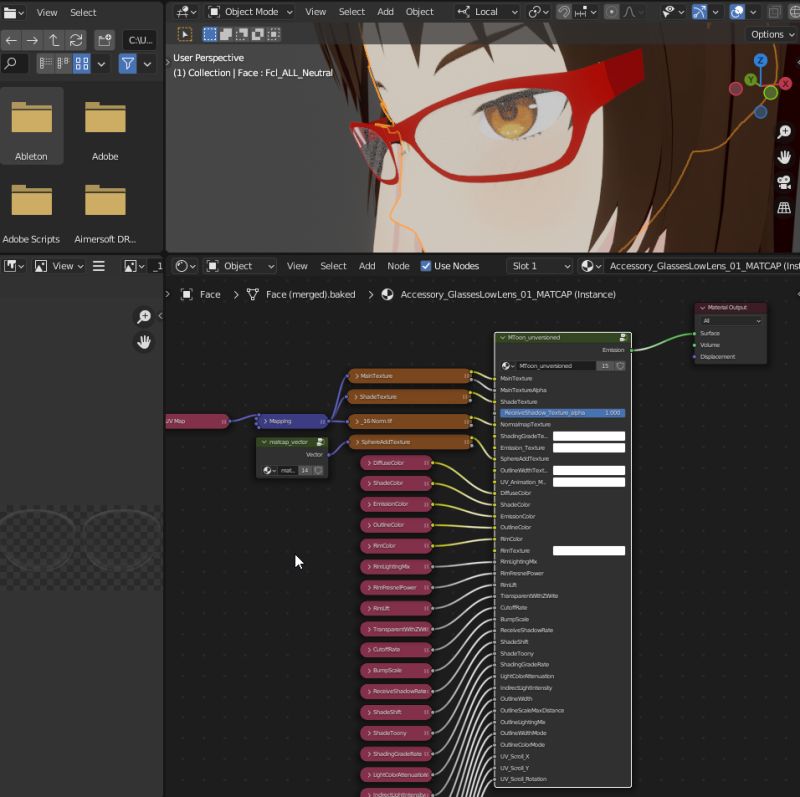Toggle fake user shield on the matcap image
The width and height of the screenshot is (800, 797).
[318, 471]
